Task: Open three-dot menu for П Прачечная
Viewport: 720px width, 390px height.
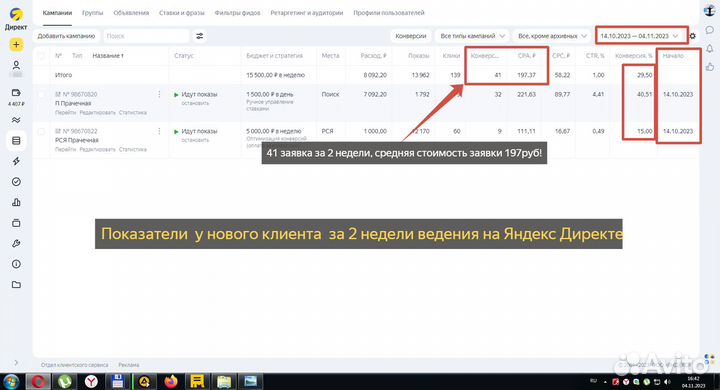Action: point(159,94)
